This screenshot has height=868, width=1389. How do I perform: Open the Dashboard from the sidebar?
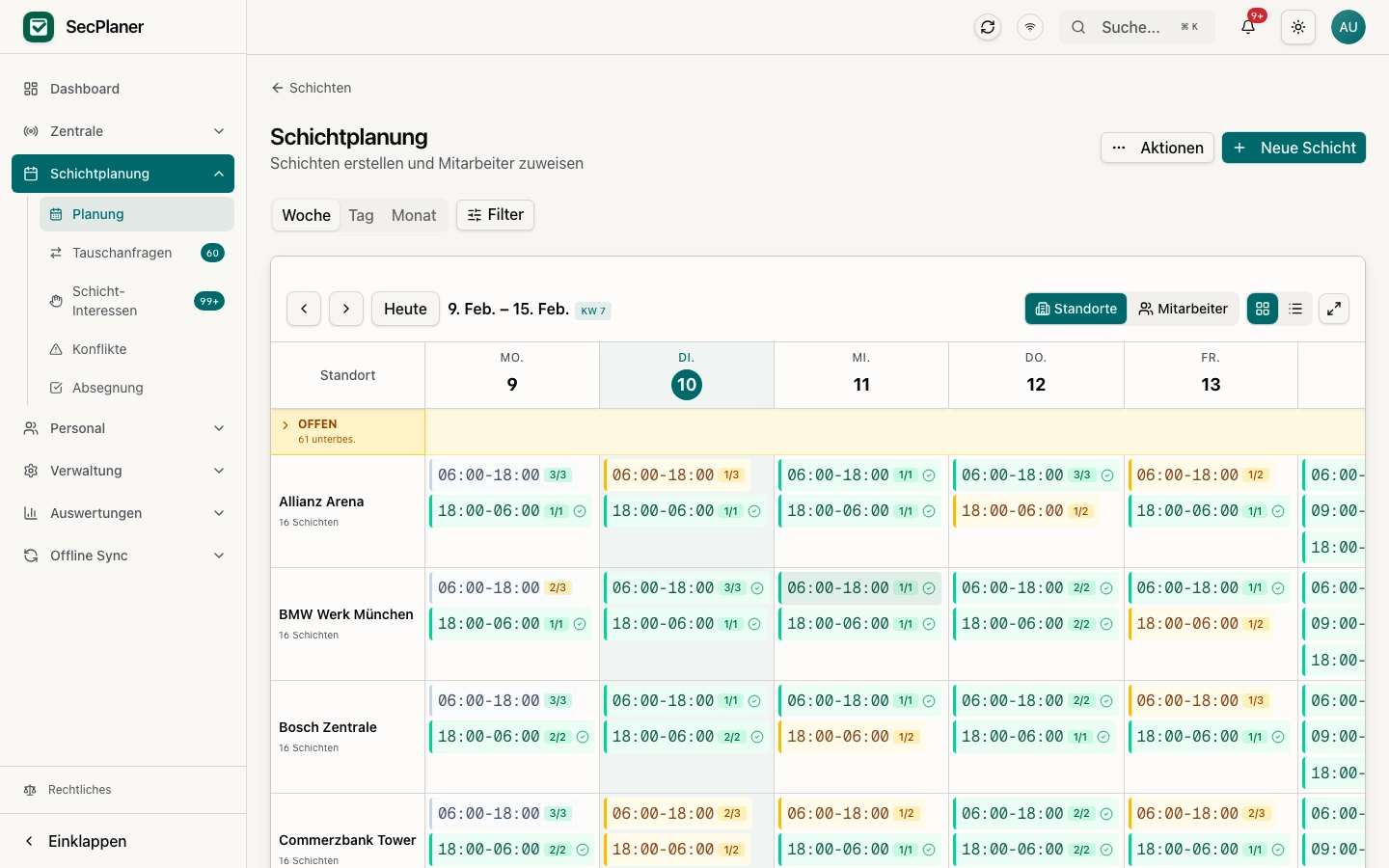[x=85, y=89]
